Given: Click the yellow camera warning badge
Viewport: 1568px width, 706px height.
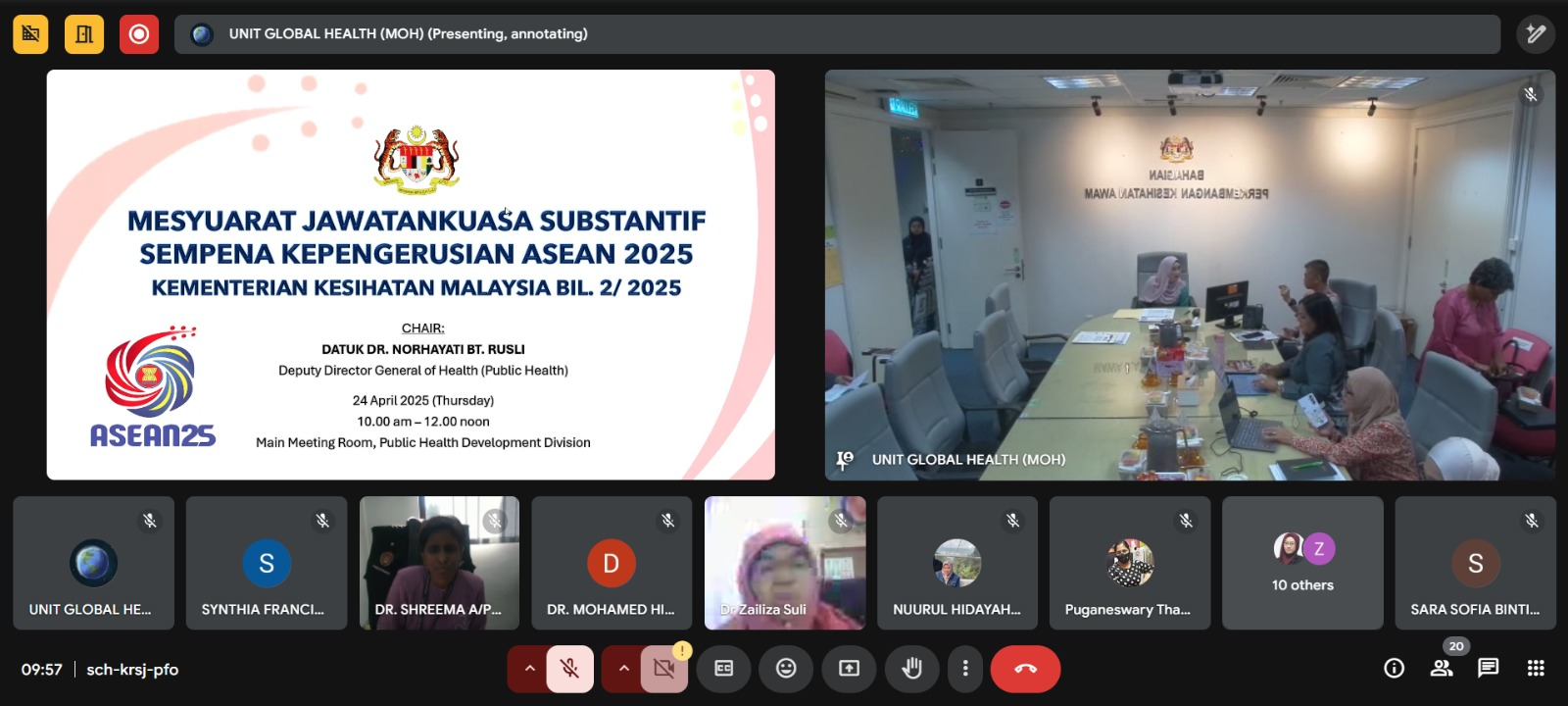Looking at the screenshot, I should tap(682, 650).
